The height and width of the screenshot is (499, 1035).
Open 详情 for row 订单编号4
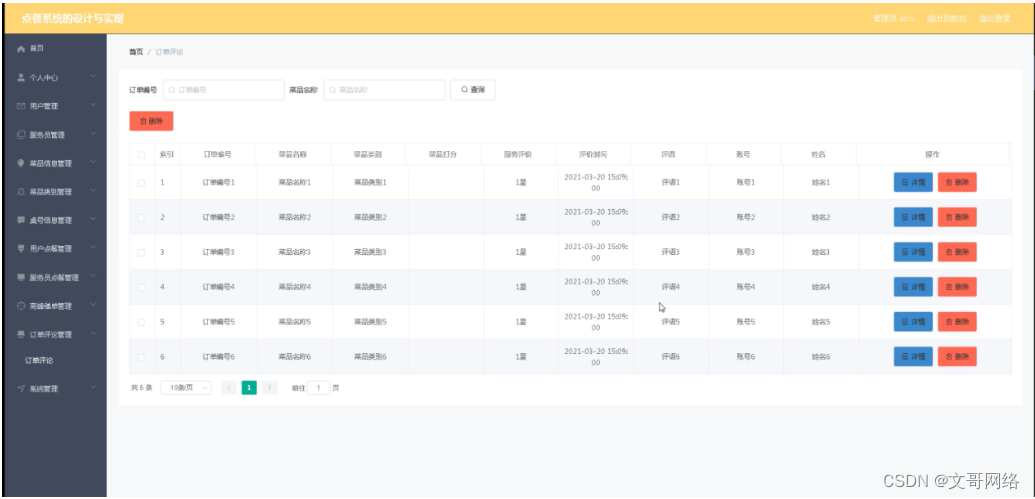click(x=913, y=287)
